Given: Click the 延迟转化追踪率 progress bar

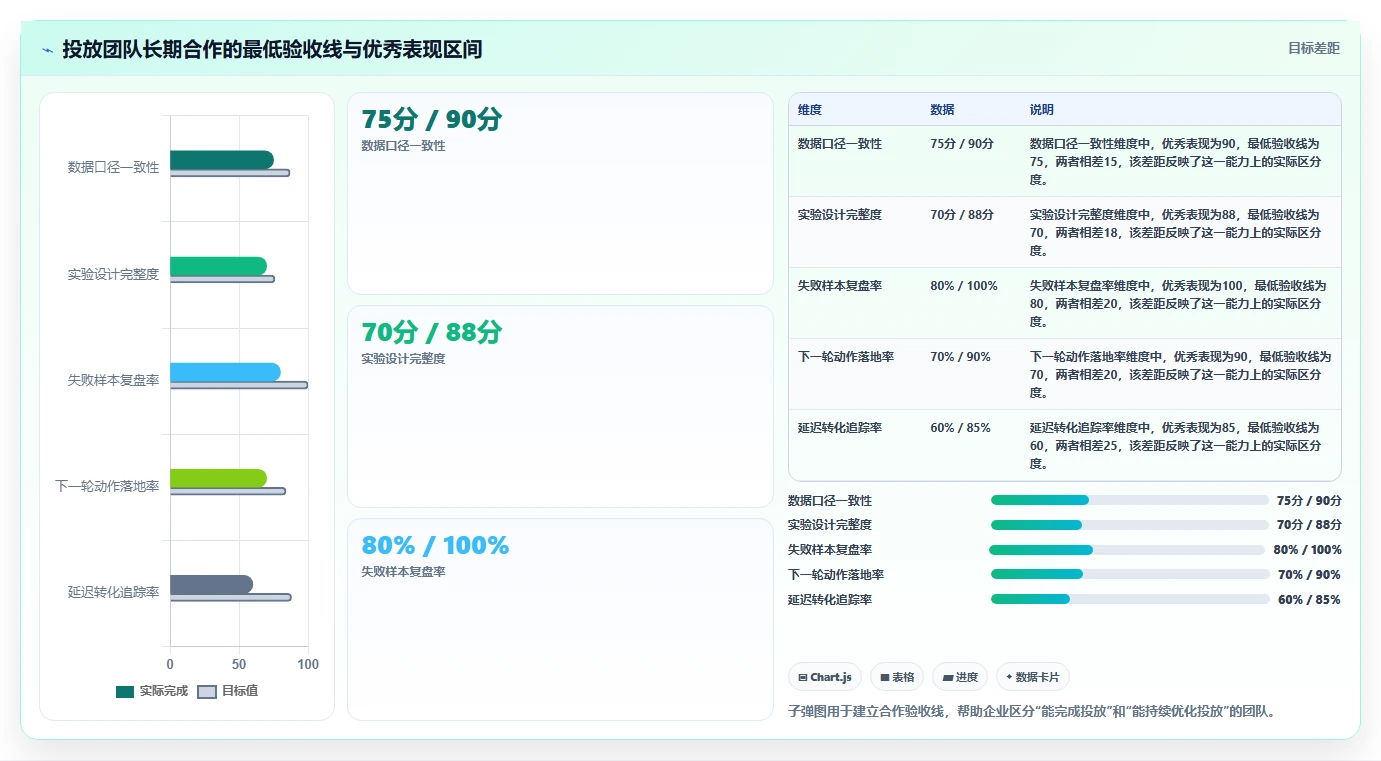Looking at the screenshot, I should click(1129, 599).
